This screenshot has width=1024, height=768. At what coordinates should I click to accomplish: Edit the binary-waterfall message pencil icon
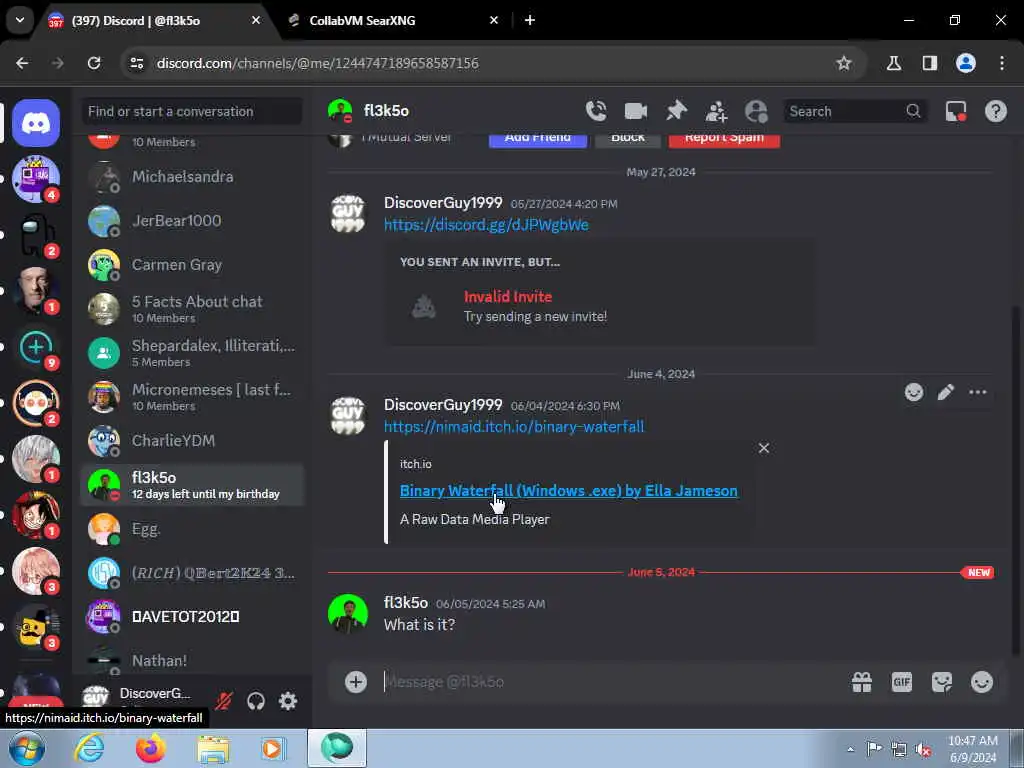pos(946,392)
